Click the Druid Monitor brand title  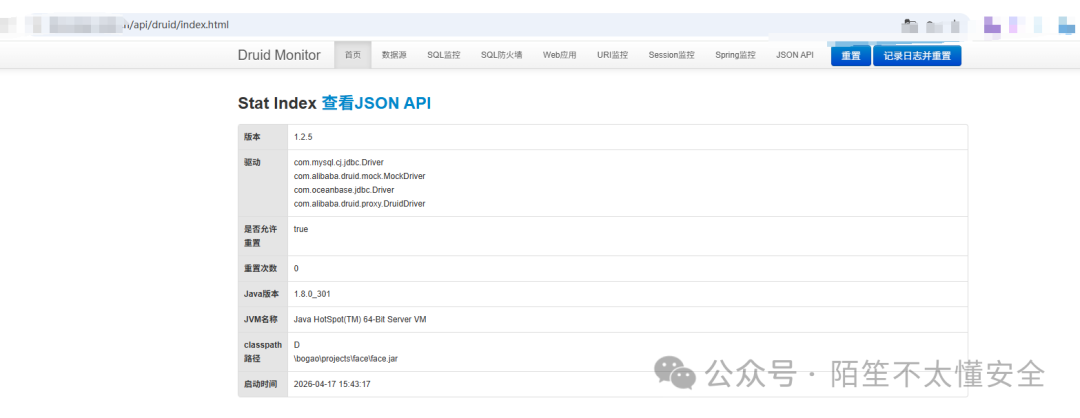click(279, 55)
